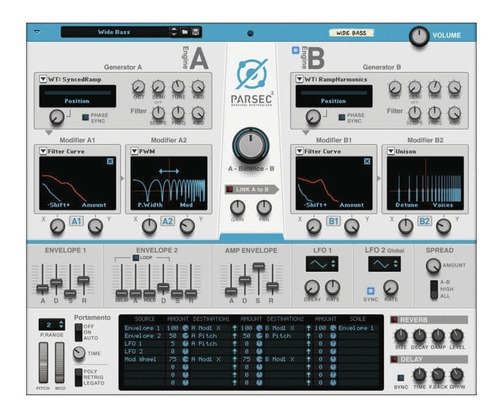Screen dimensions: 500x416
Task: Click the Generator A filter FREQ knob
Action: pyautogui.click(x=178, y=113)
